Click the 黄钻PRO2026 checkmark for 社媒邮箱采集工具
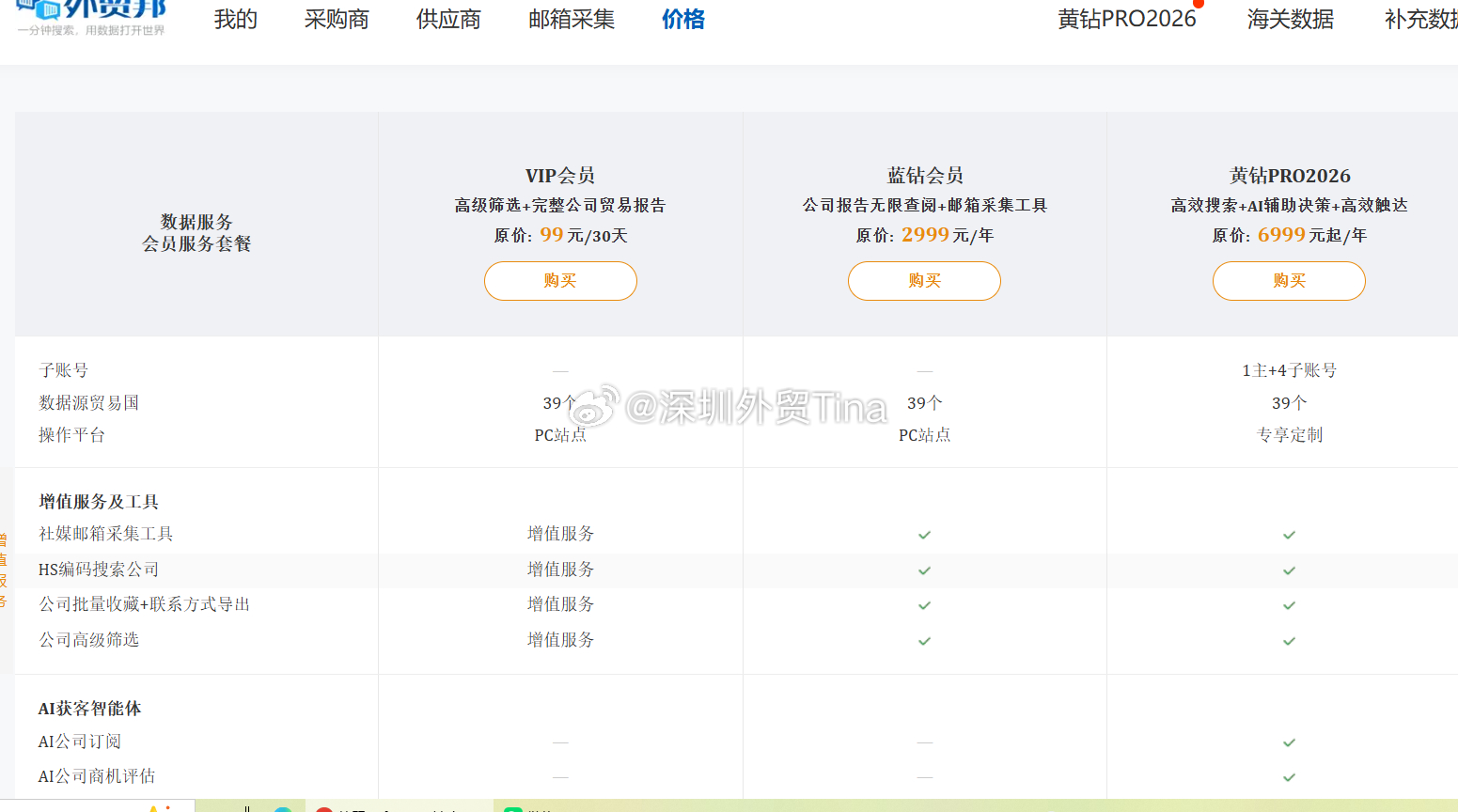 (1289, 535)
